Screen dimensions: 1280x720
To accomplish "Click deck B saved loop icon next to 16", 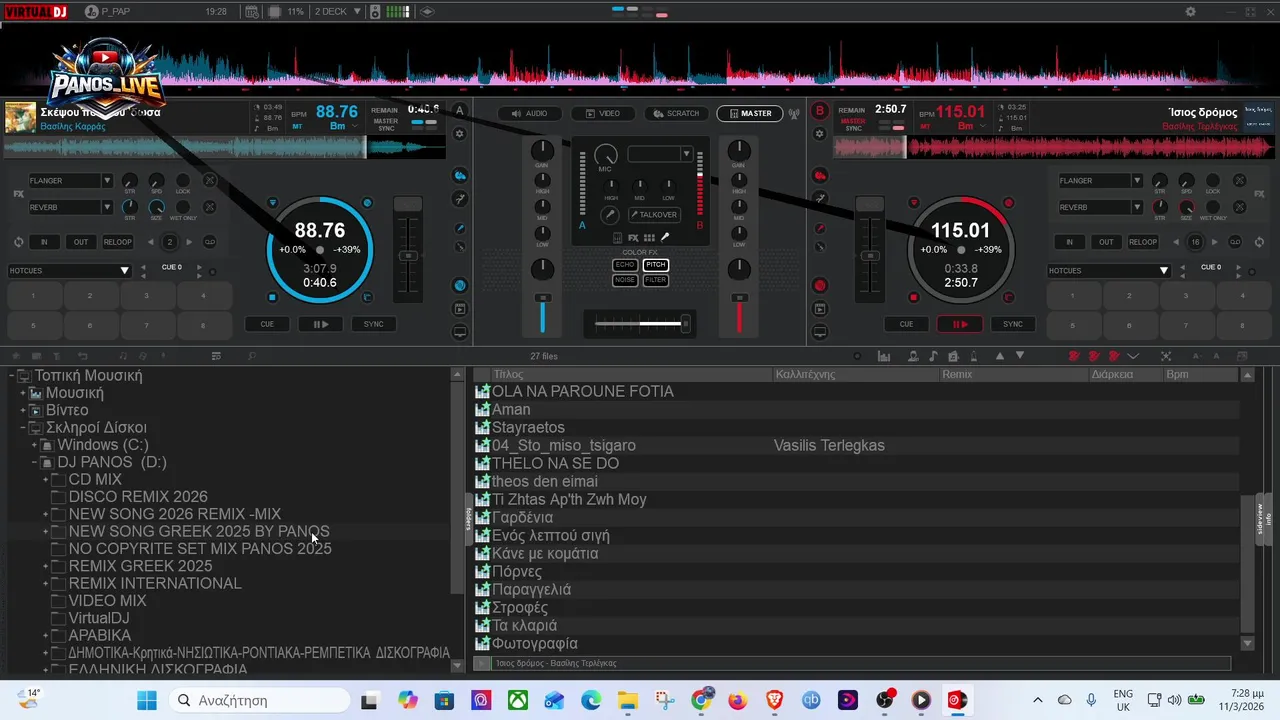I will [1235, 242].
